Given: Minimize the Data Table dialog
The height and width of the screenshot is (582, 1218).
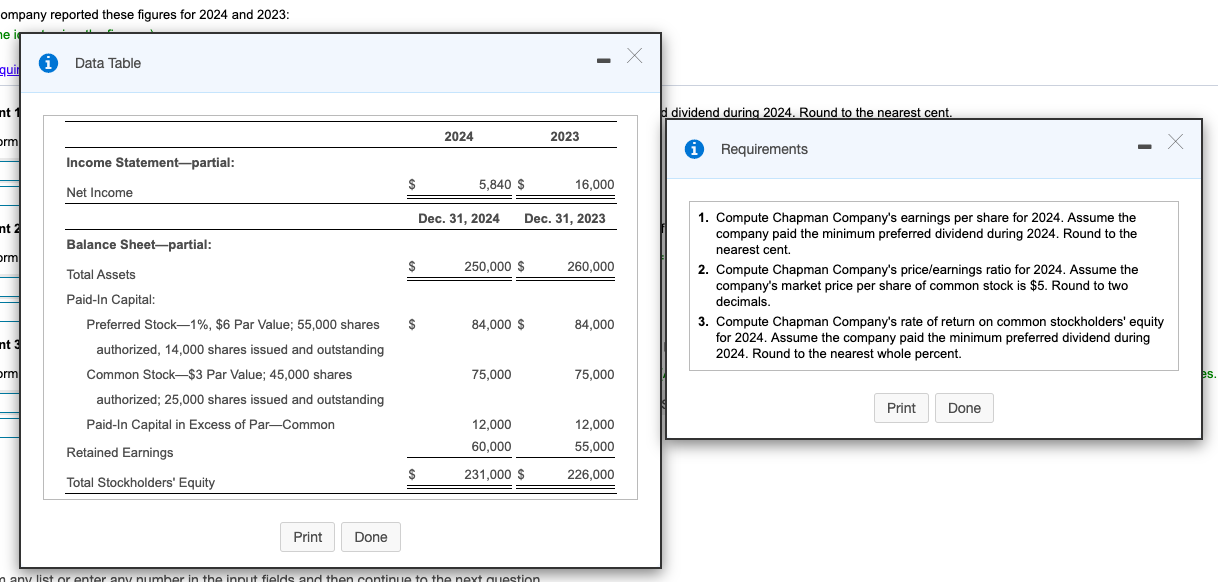Looking at the screenshot, I should point(603,59).
